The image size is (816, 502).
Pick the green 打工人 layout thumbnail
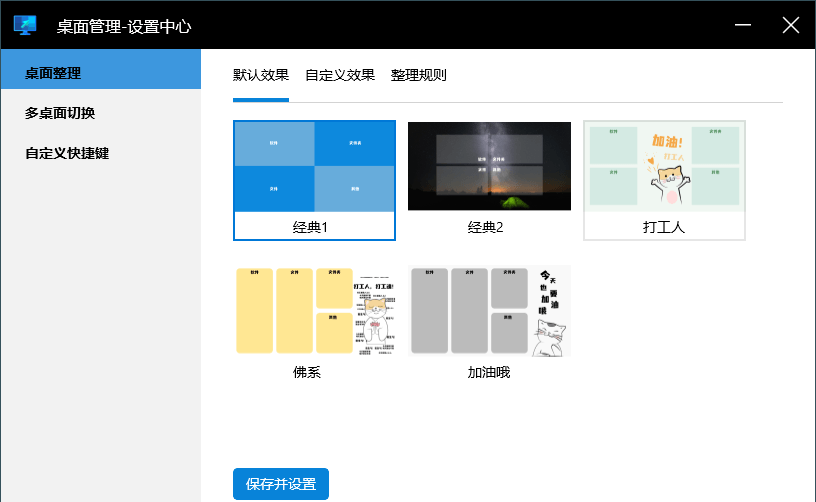[664, 166]
